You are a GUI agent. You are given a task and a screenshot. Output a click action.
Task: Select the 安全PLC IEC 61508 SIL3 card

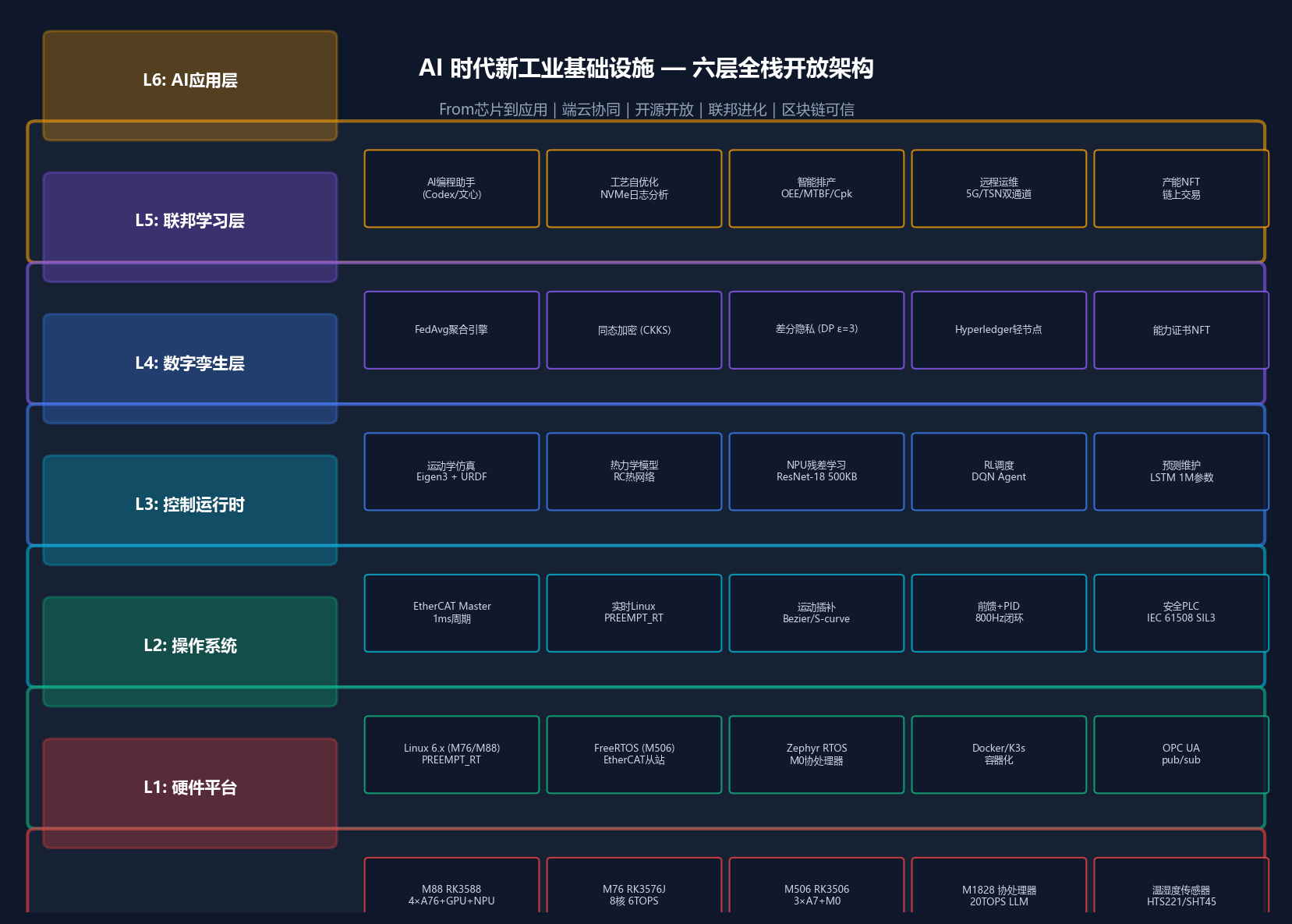[x=1181, y=613]
